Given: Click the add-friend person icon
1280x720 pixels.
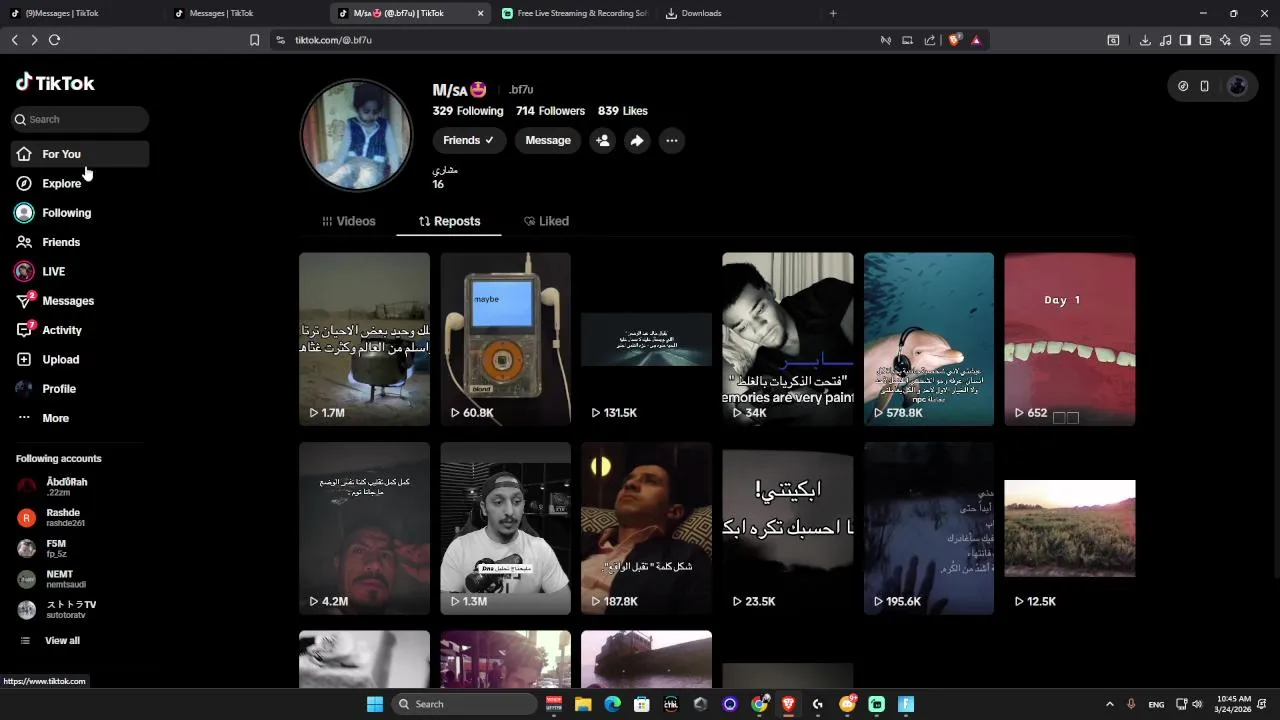Looking at the screenshot, I should click(x=602, y=140).
